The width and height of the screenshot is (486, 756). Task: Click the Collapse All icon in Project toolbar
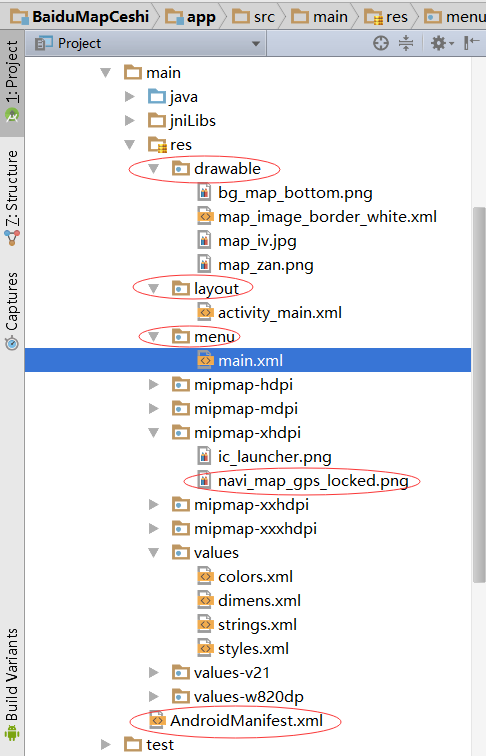(x=406, y=43)
